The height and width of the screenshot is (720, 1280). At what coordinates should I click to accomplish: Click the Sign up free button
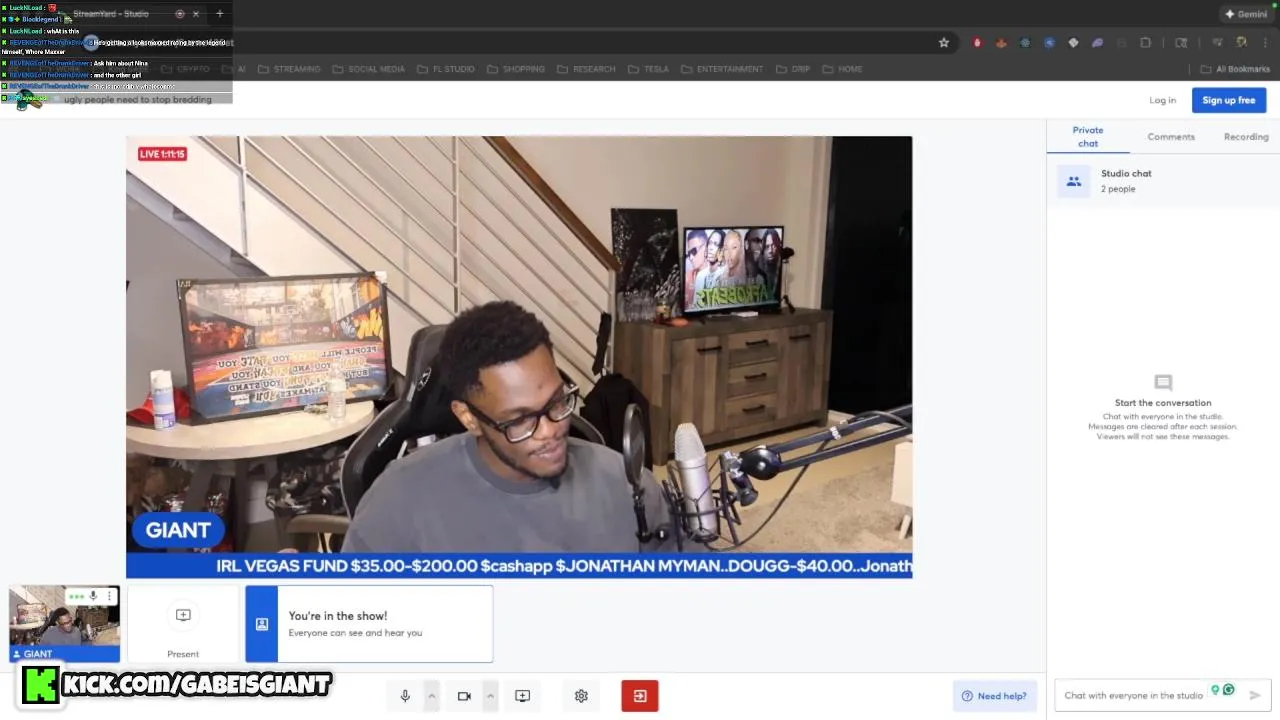tap(1229, 100)
